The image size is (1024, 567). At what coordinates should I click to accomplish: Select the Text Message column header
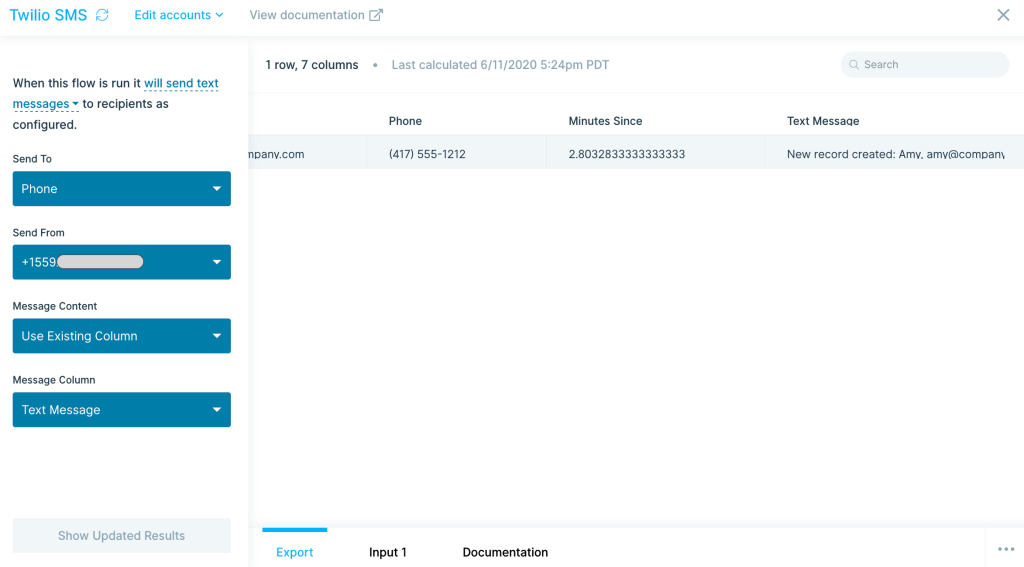pos(823,121)
